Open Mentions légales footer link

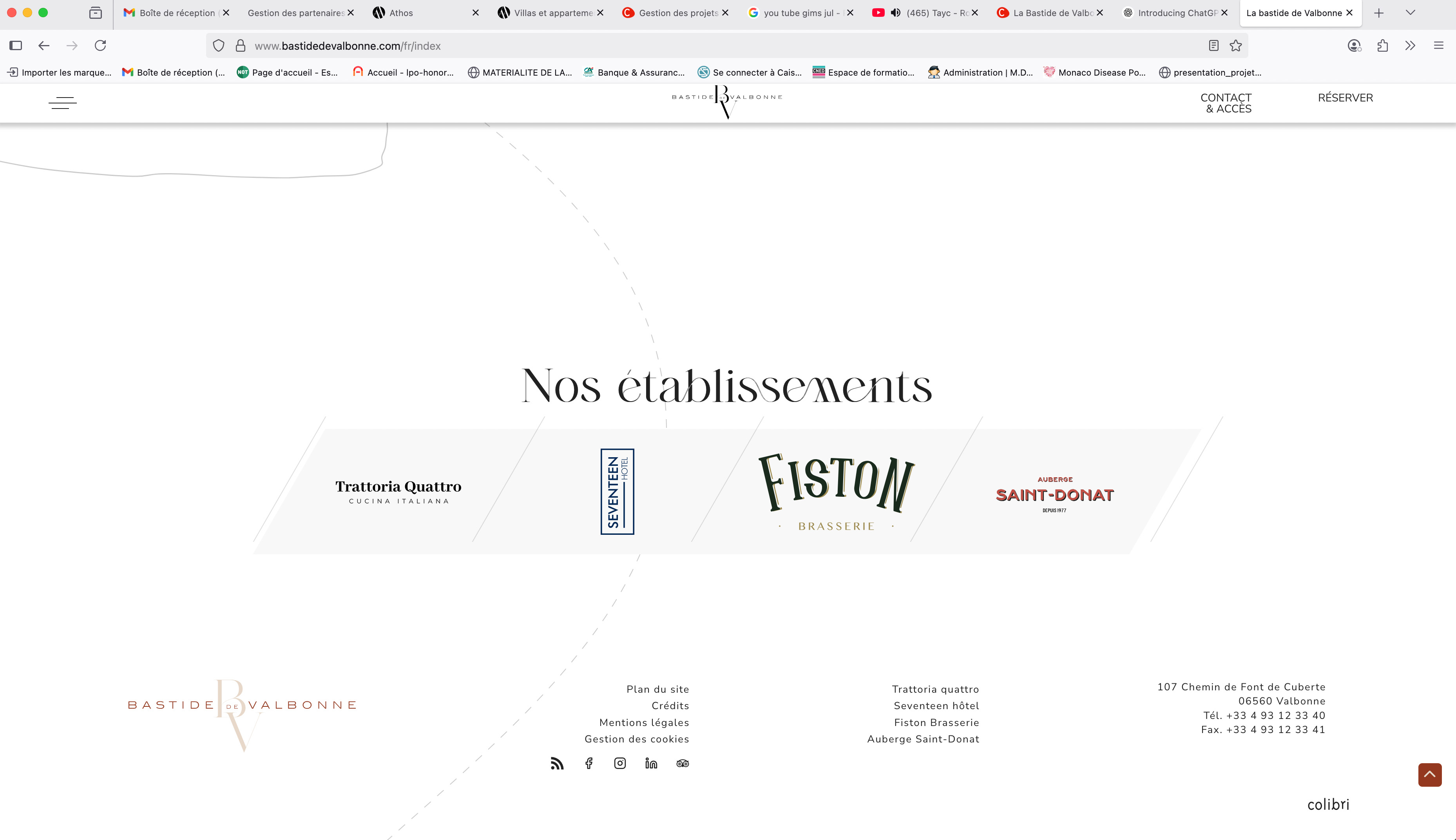645,722
